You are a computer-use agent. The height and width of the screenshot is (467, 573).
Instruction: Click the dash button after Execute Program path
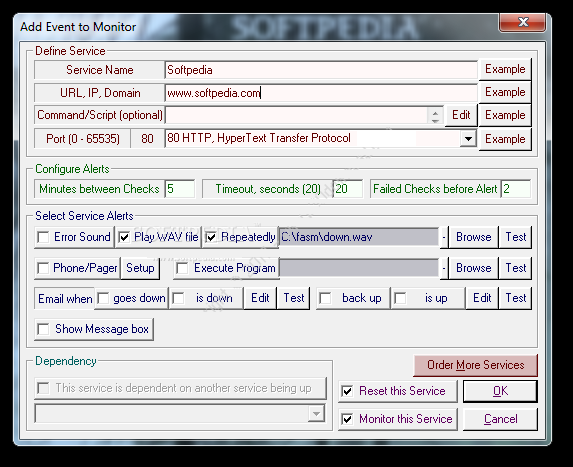pos(444,268)
